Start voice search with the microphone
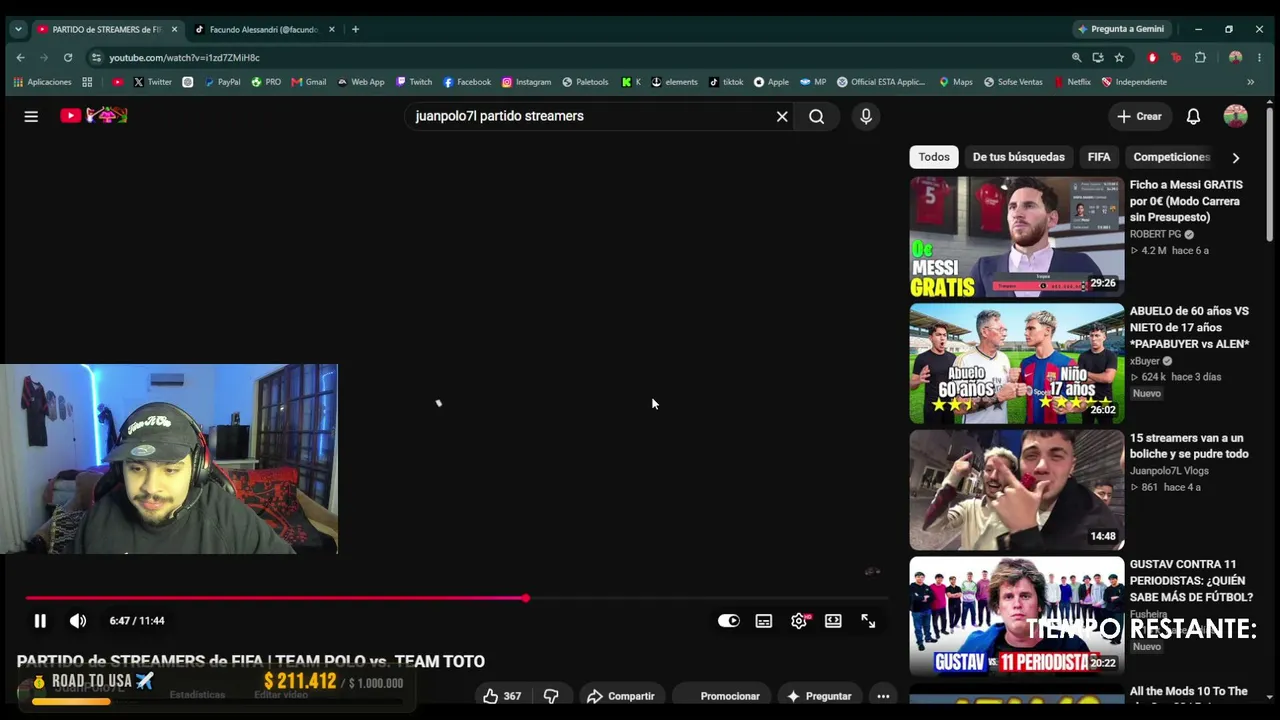The image size is (1280, 720). point(866,116)
